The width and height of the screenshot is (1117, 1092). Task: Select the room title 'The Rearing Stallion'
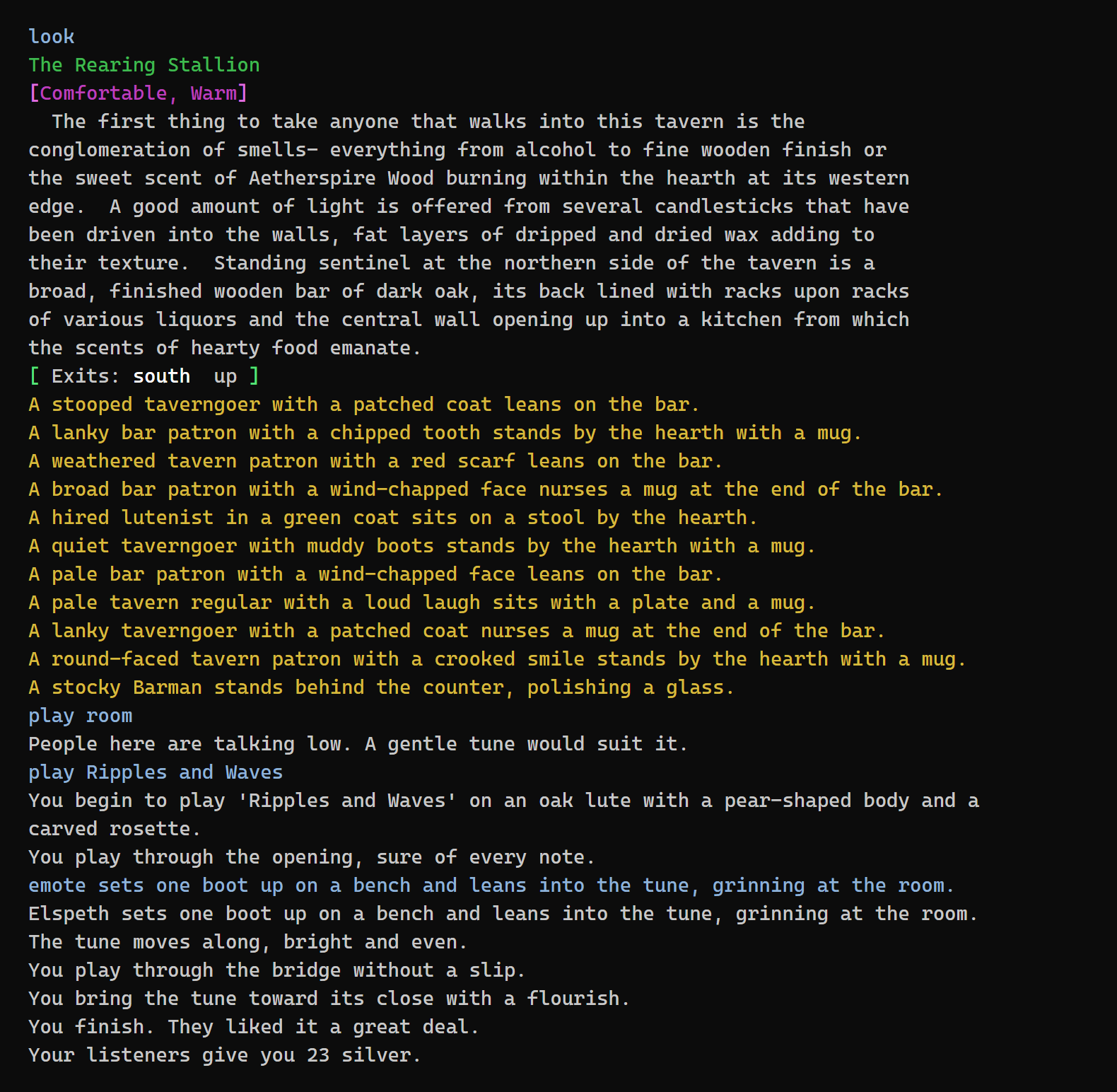[x=144, y=65]
